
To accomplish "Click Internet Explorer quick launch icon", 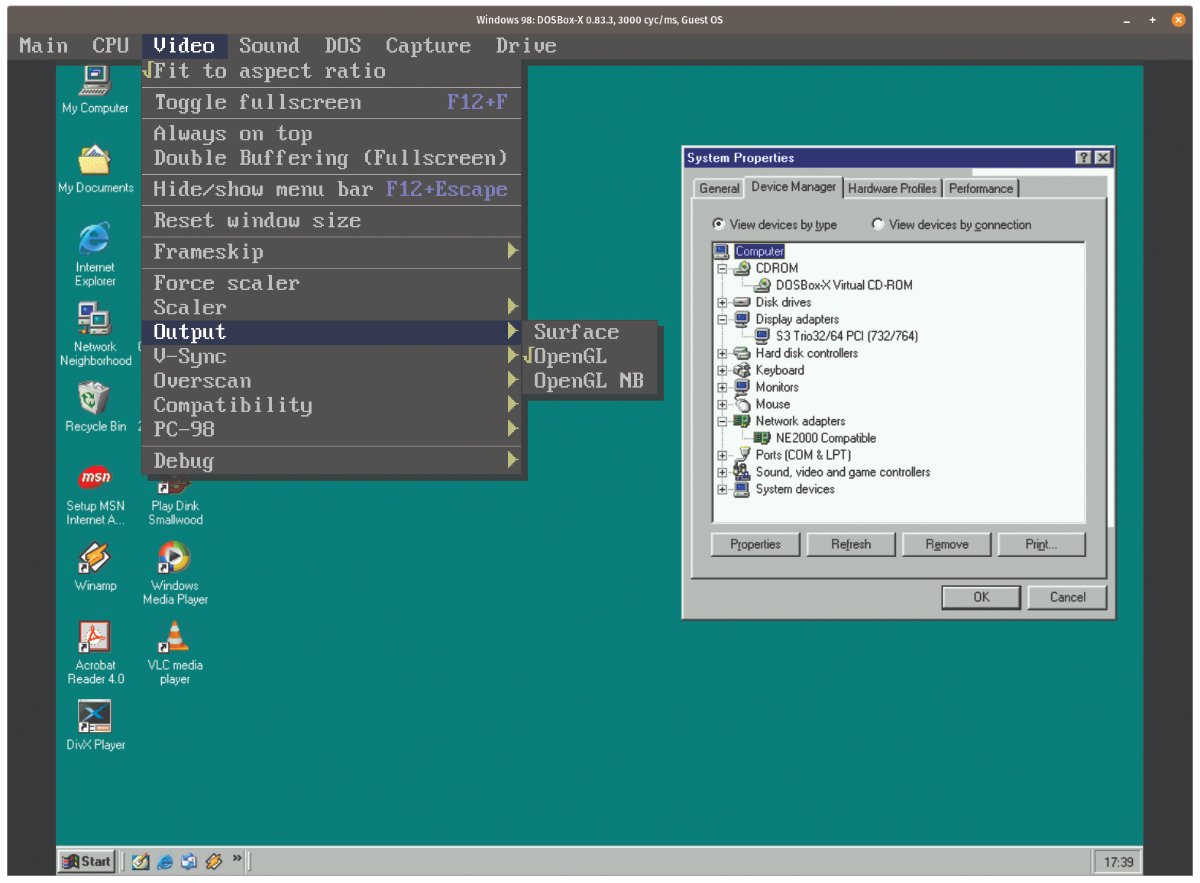I will (x=165, y=861).
